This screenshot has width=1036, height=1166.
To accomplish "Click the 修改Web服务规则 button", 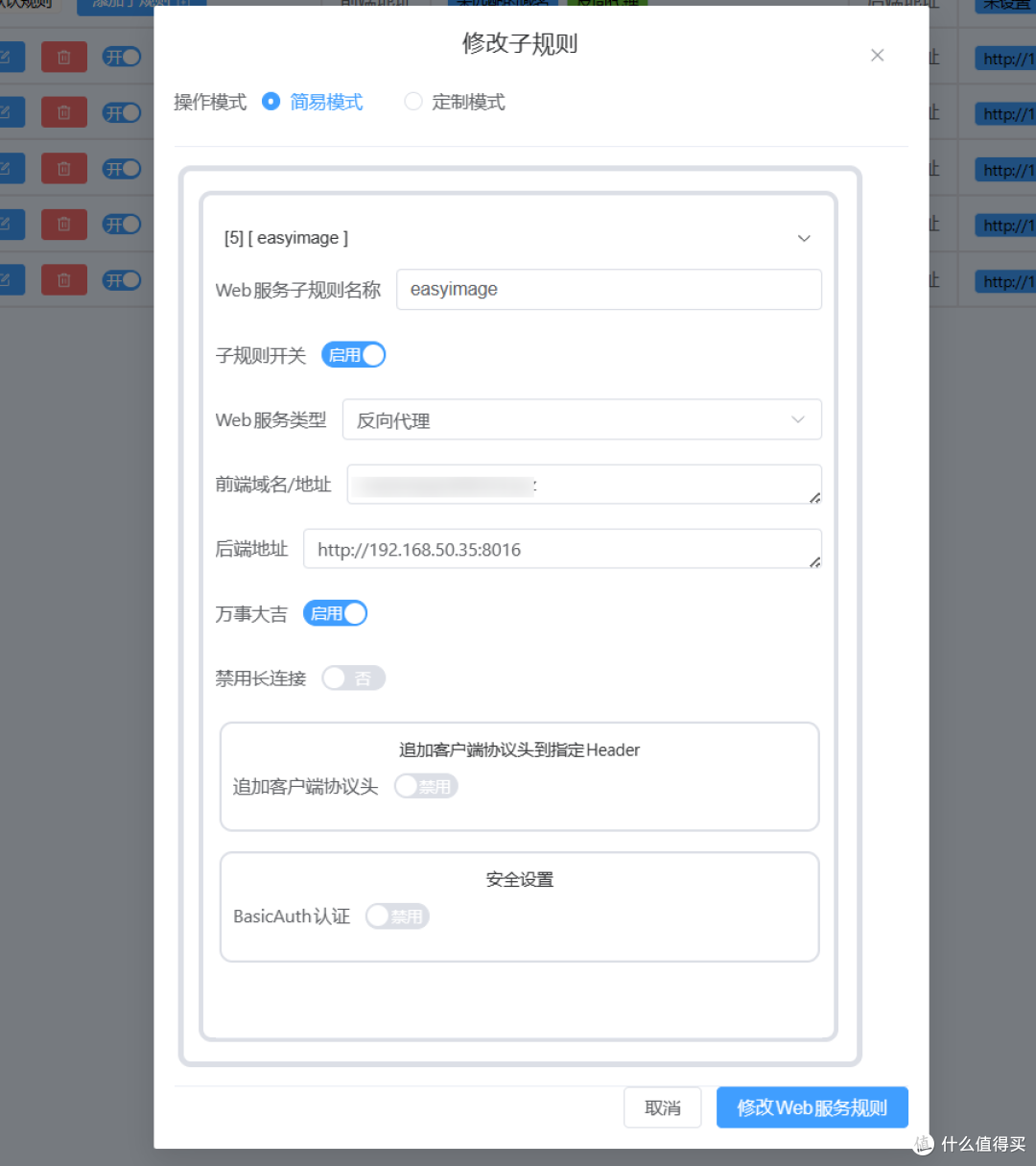I will [812, 1107].
